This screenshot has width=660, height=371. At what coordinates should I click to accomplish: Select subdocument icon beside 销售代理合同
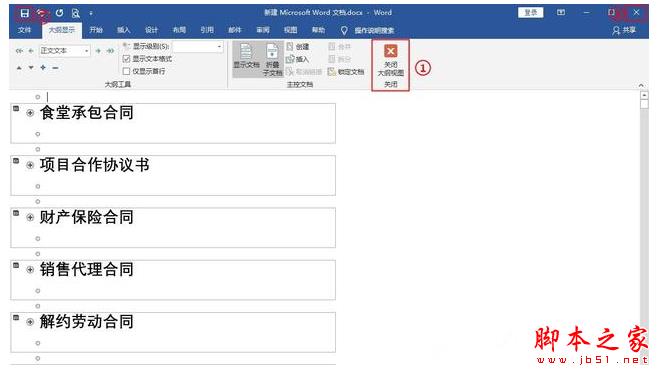16,265
